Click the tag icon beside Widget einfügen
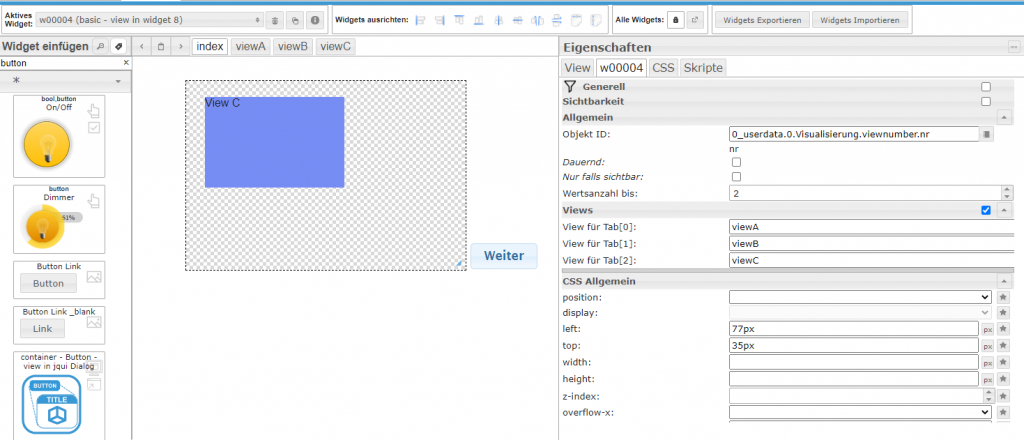Screen dimensions: 1024x440 pos(118,47)
